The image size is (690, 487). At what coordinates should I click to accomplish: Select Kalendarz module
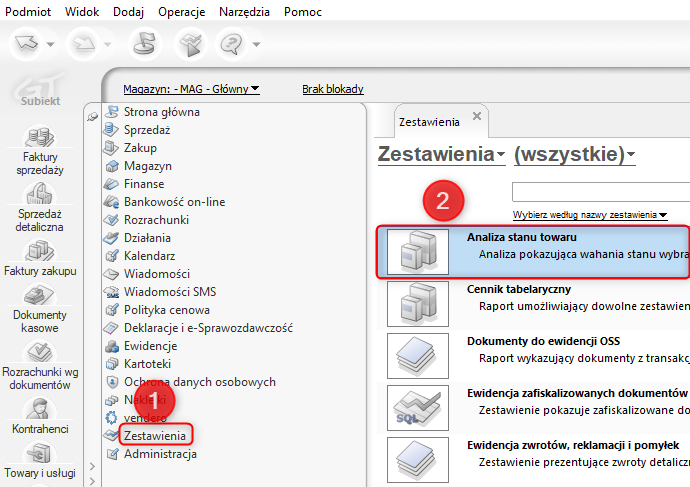(x=149, y=256)
